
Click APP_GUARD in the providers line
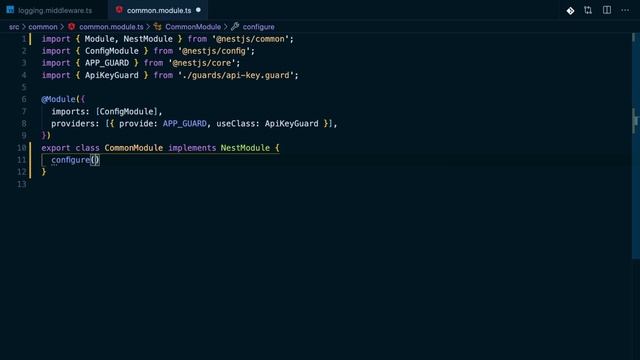coord(184,124)
